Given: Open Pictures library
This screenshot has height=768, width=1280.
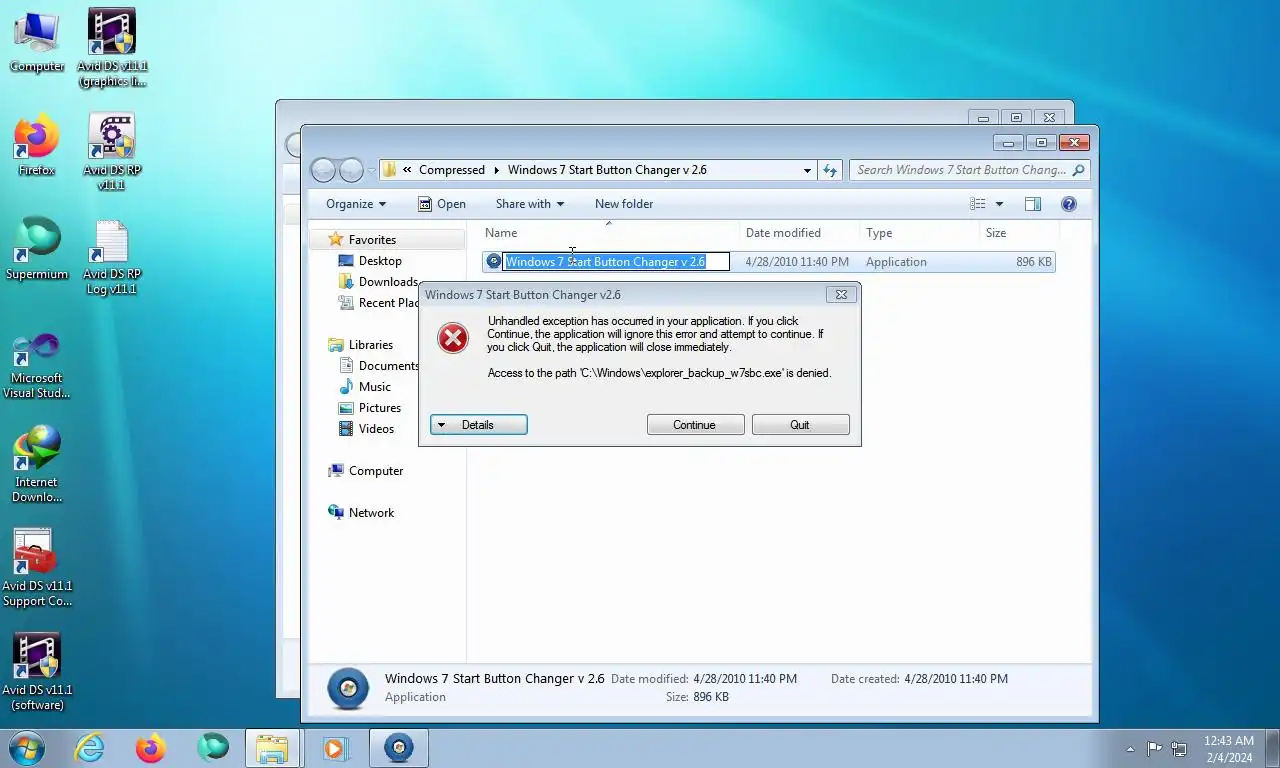Looking at the screenshot, I should (379, 408).
